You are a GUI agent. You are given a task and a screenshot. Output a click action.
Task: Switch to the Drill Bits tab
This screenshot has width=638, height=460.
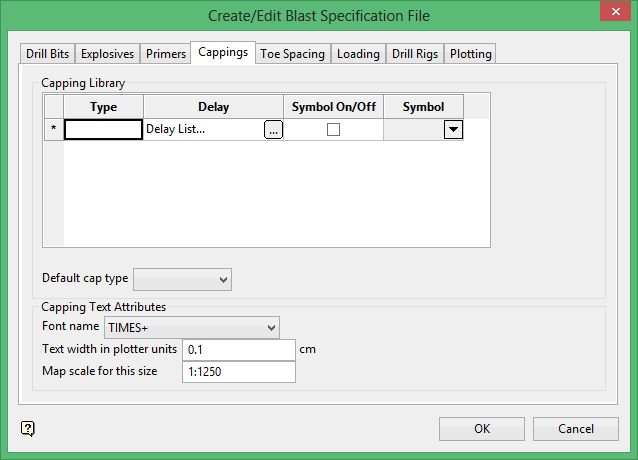(48, 54)
